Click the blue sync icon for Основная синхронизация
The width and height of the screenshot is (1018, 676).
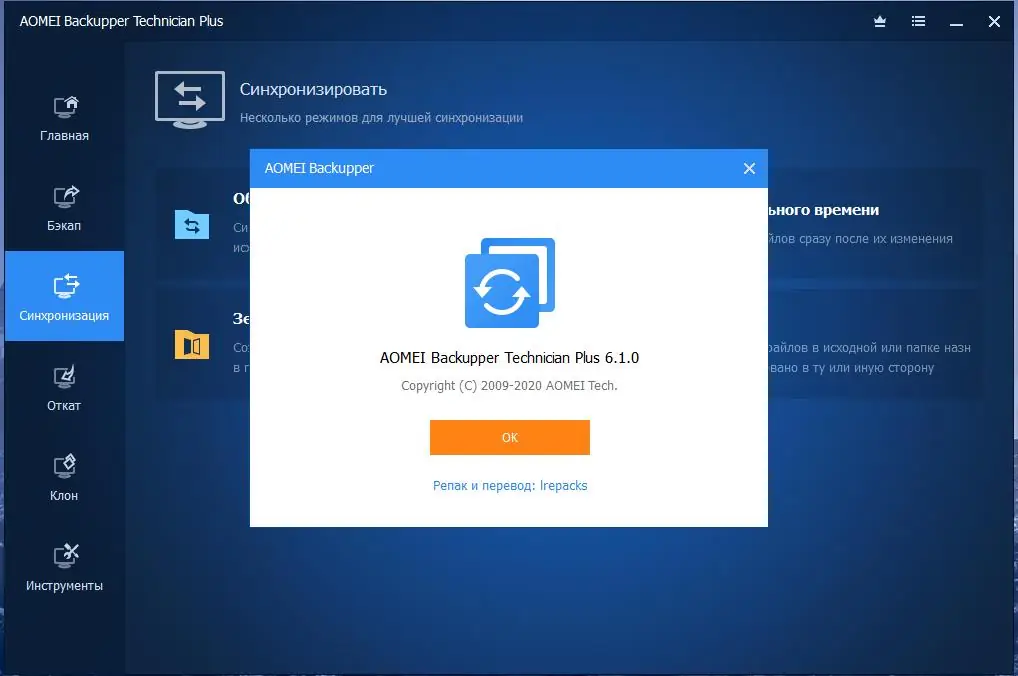click(x=190, y=225)
